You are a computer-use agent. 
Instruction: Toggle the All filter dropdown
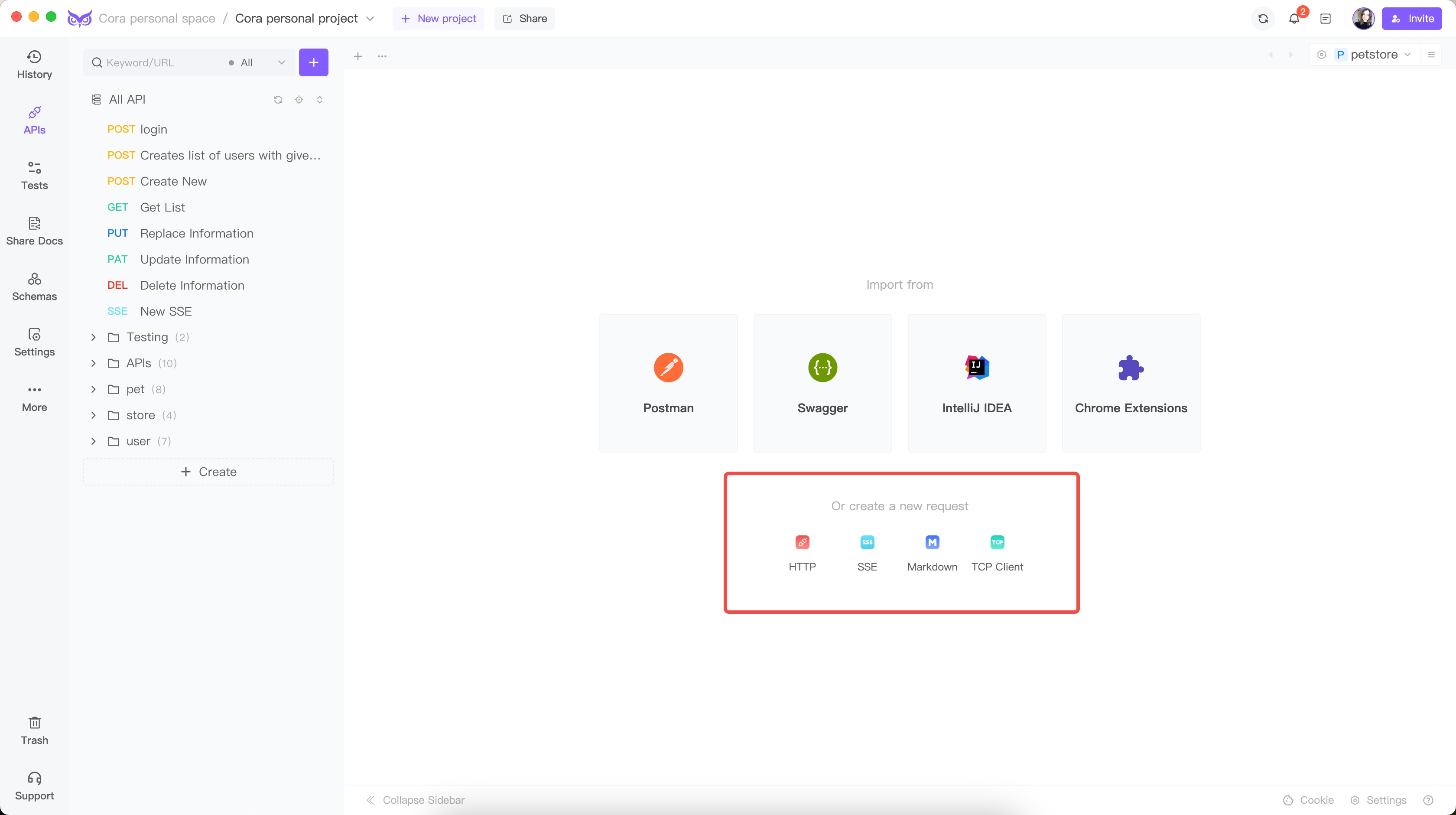[258, 62]
